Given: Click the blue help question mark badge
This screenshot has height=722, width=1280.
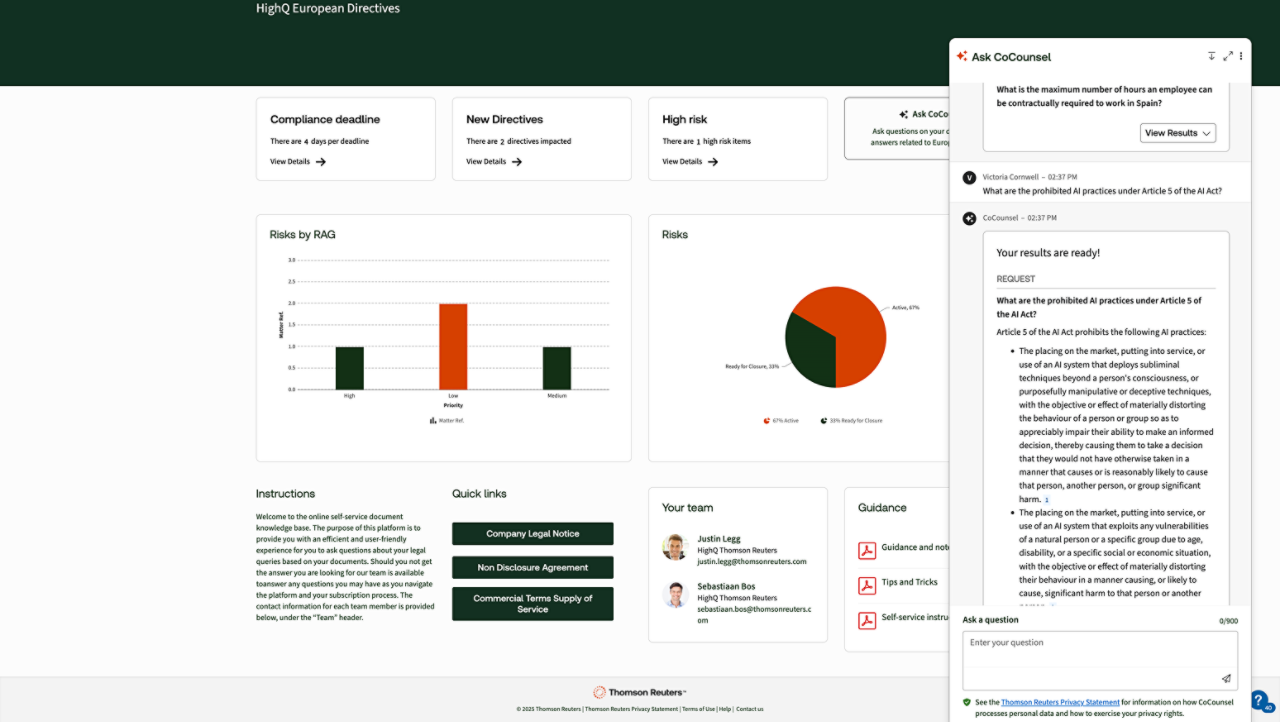Looking at the screenshot, I should pos(1260,700).
